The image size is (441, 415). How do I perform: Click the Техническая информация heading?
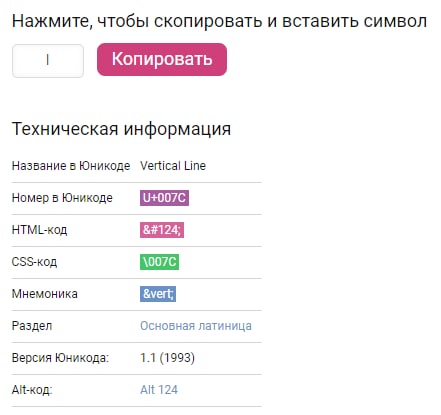[x=121, y=129]
